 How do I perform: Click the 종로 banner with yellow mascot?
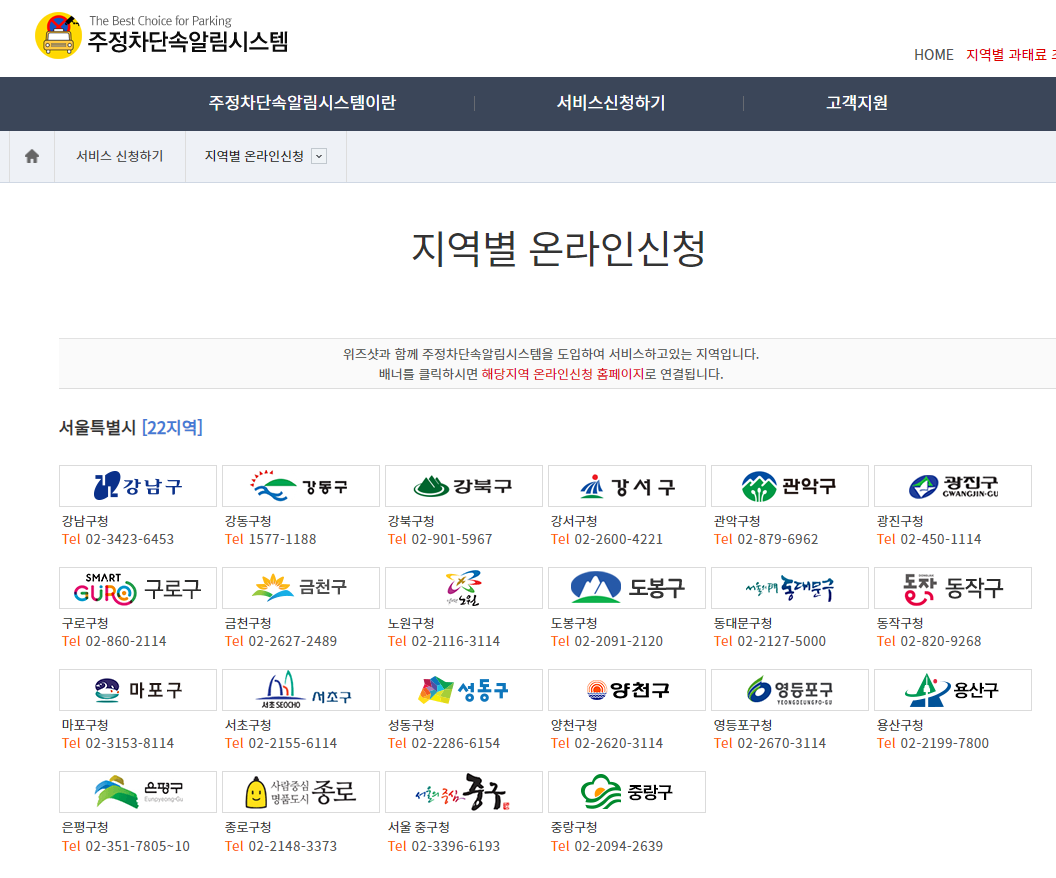(x=300, y=791)
